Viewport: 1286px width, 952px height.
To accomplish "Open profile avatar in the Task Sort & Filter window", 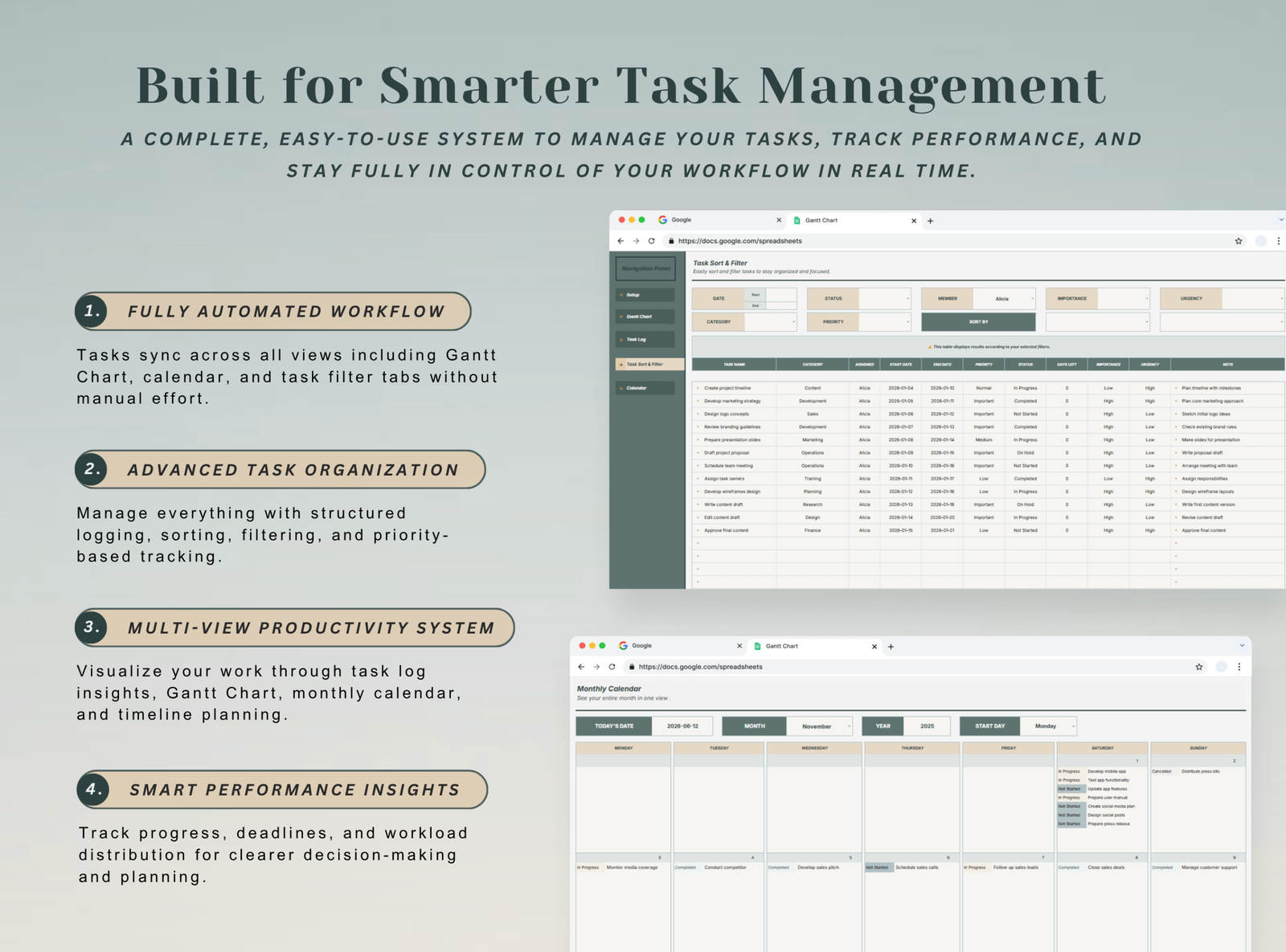I will (x=1260, y=241).
